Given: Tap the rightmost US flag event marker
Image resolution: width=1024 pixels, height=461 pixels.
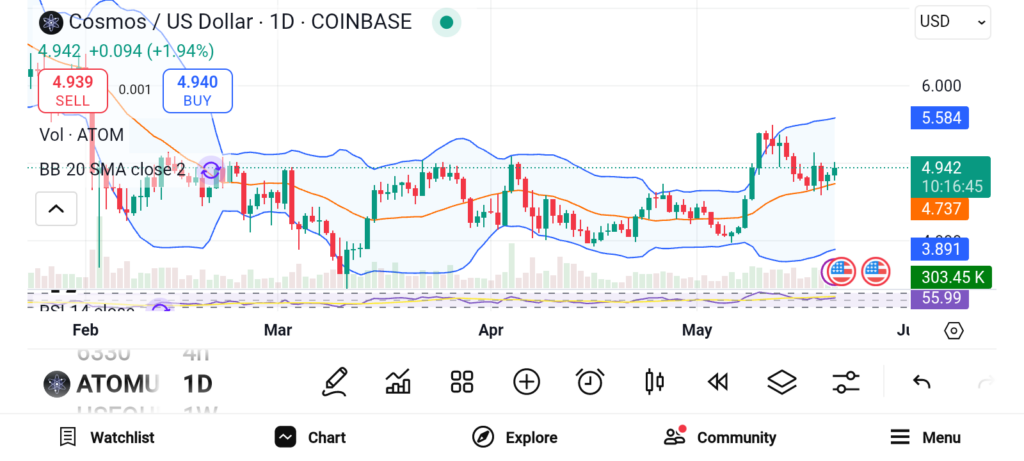Looking at the screenshot, I should [876, 272].
